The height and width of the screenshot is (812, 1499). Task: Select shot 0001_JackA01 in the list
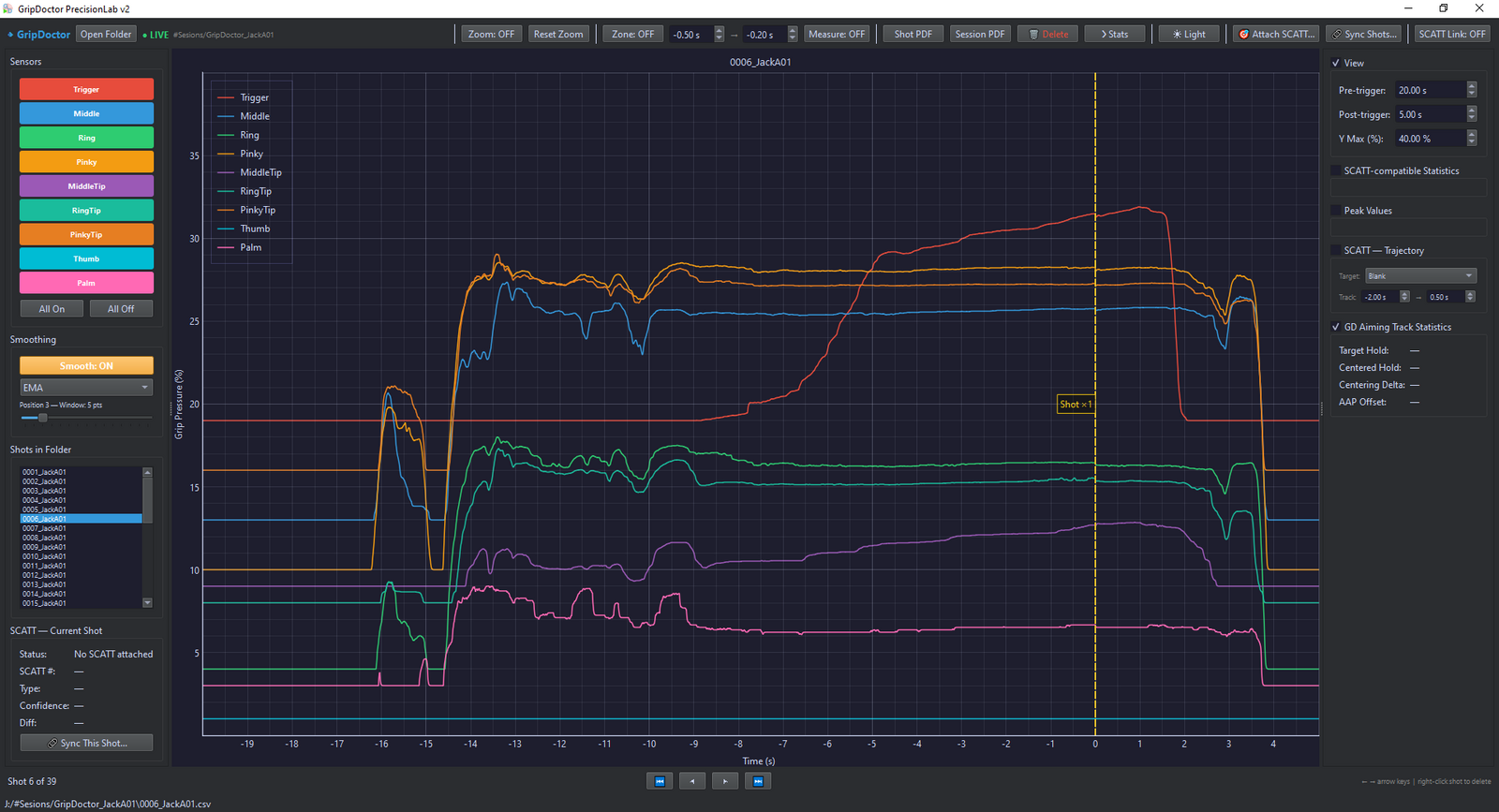(x=81, y=472)
